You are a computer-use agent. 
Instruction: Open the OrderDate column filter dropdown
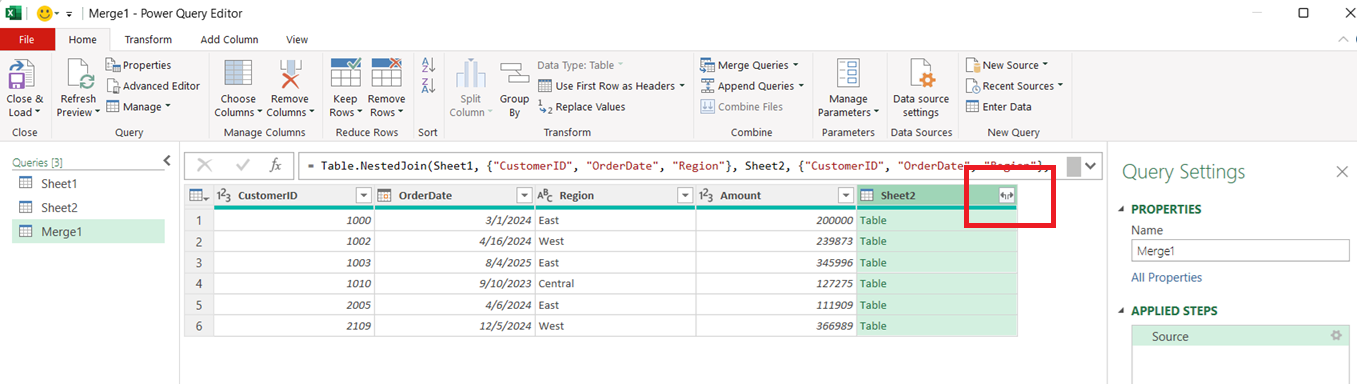(x=524, y=196)
